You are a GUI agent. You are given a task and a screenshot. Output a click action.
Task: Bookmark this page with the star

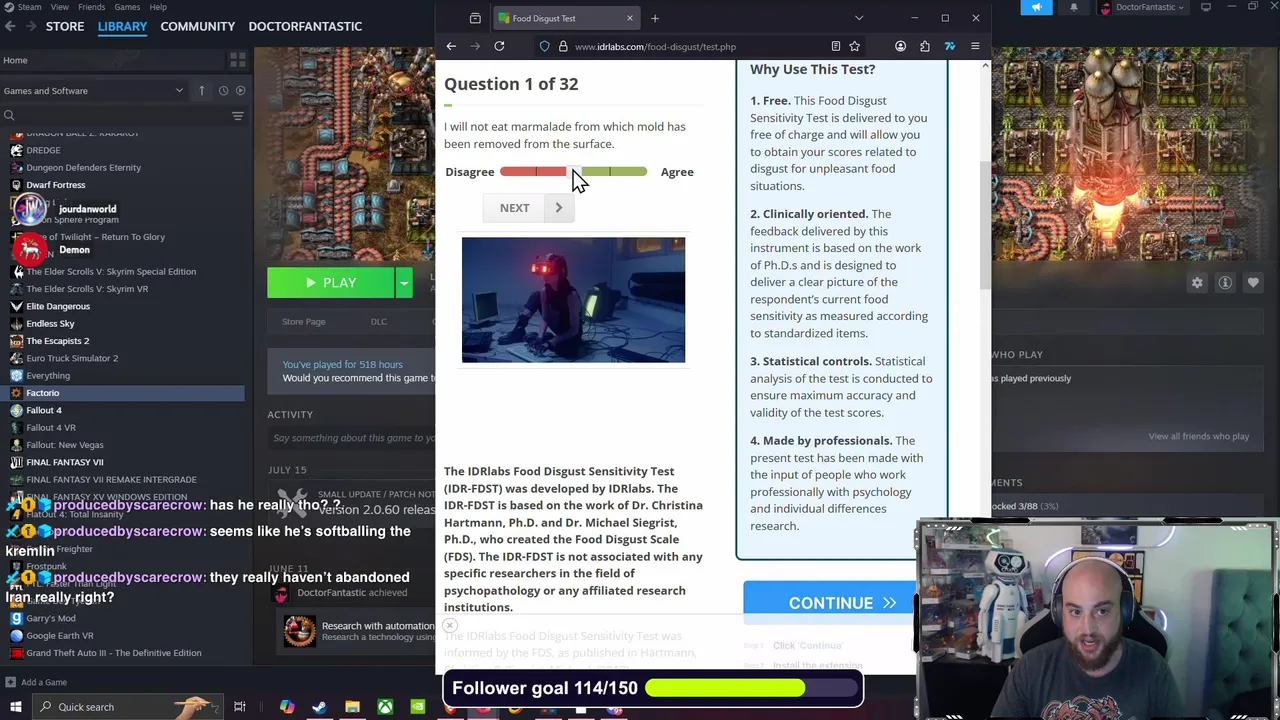click(855, 46)
